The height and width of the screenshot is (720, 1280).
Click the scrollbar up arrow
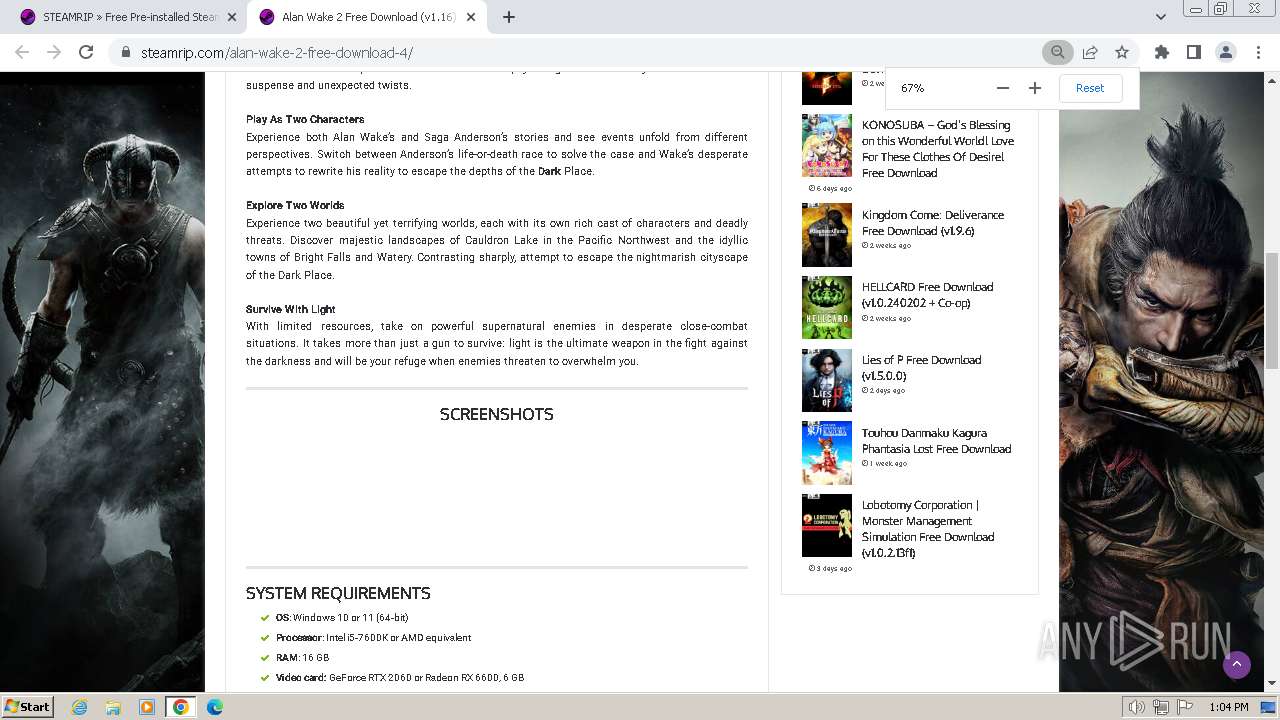[x=1272, y=80]
